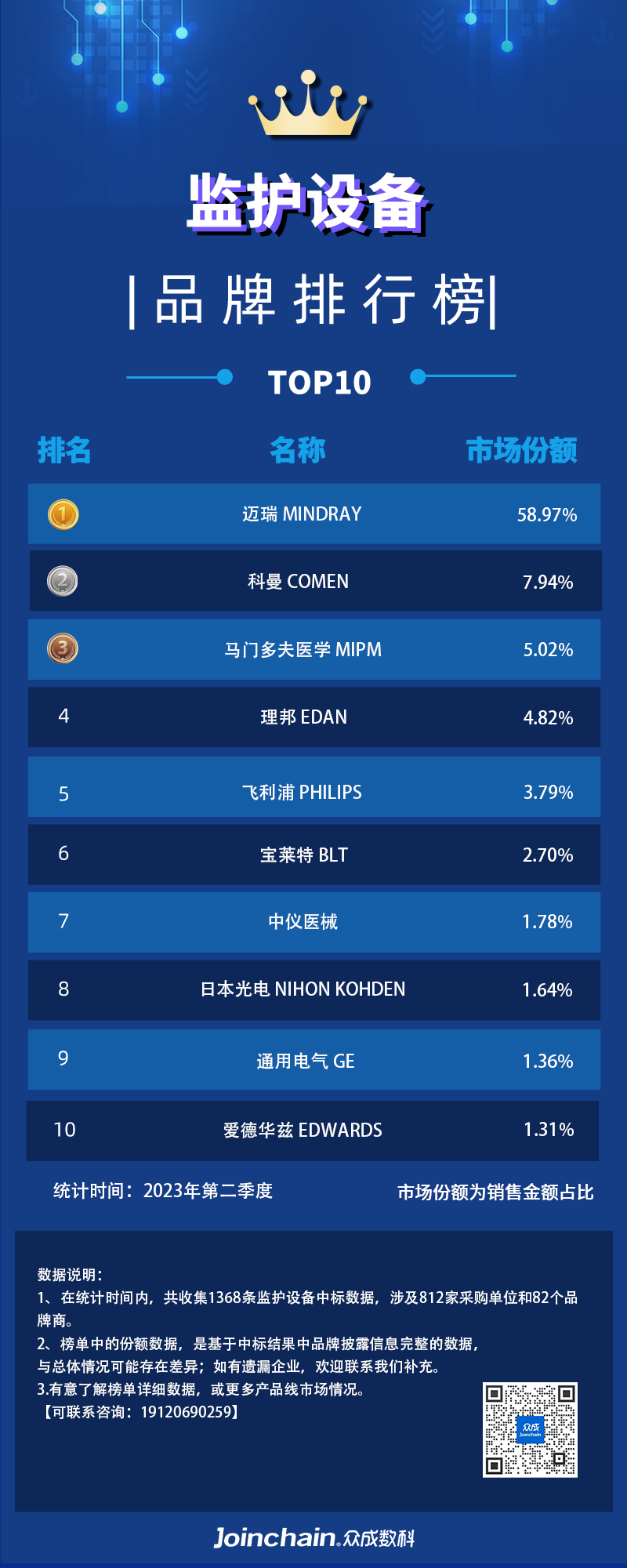627x1568 pixels.
Task: Click the 排名 column header
Action: pyautogui.click(x=64, y=450)
